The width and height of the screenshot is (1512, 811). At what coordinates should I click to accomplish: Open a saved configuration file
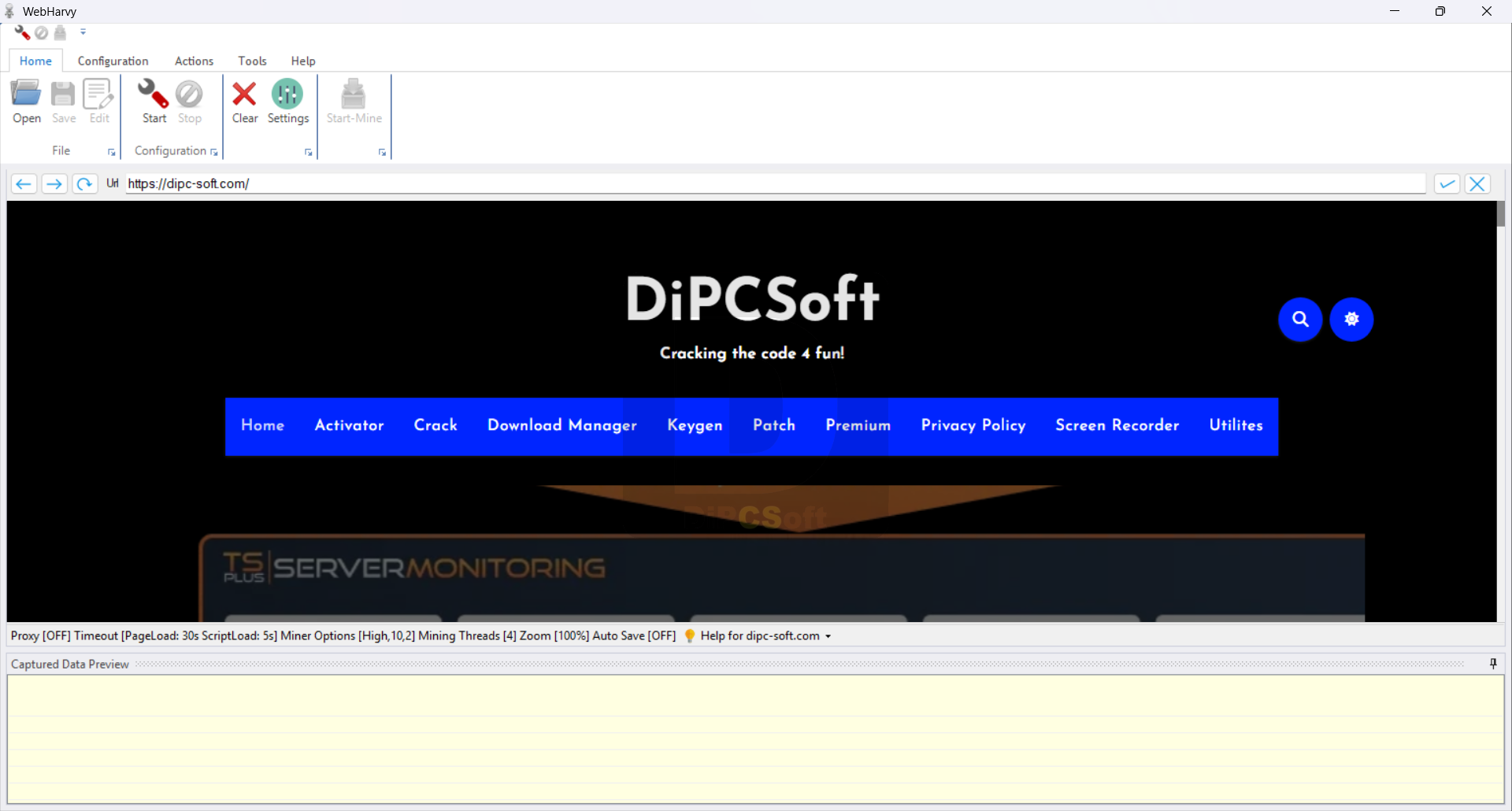[x=26, y=102]
